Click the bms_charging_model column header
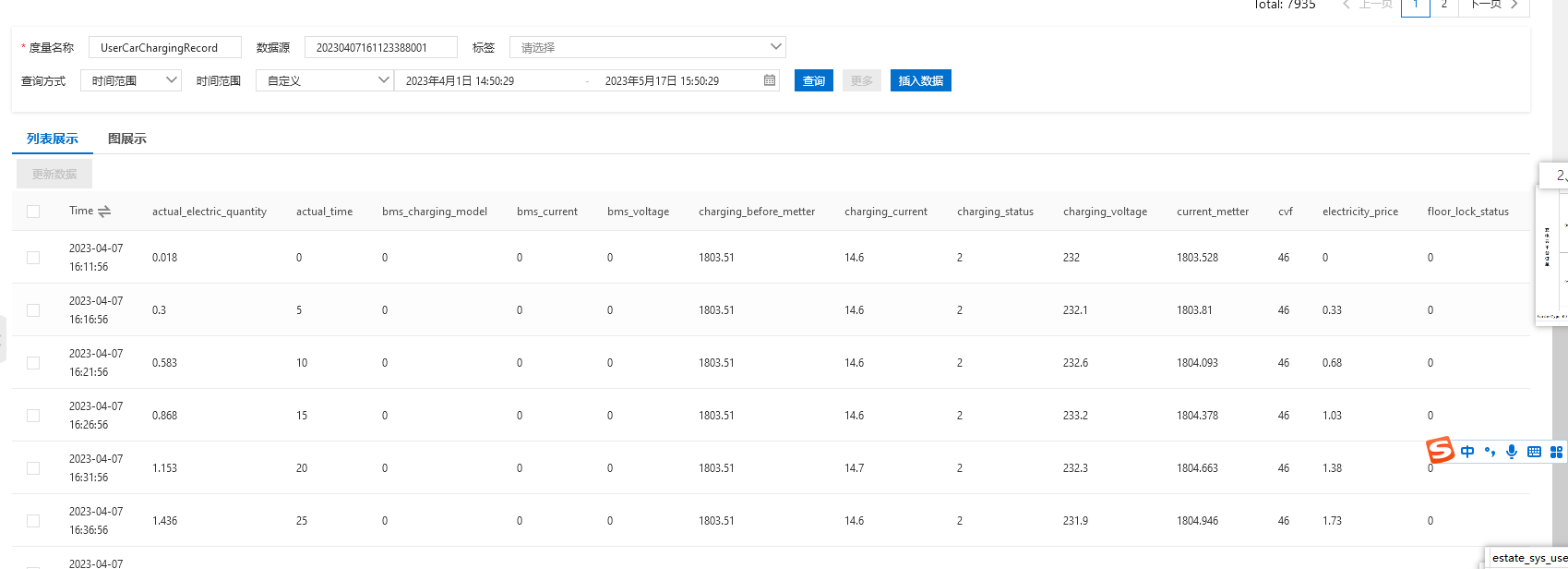 pos(435,212)
